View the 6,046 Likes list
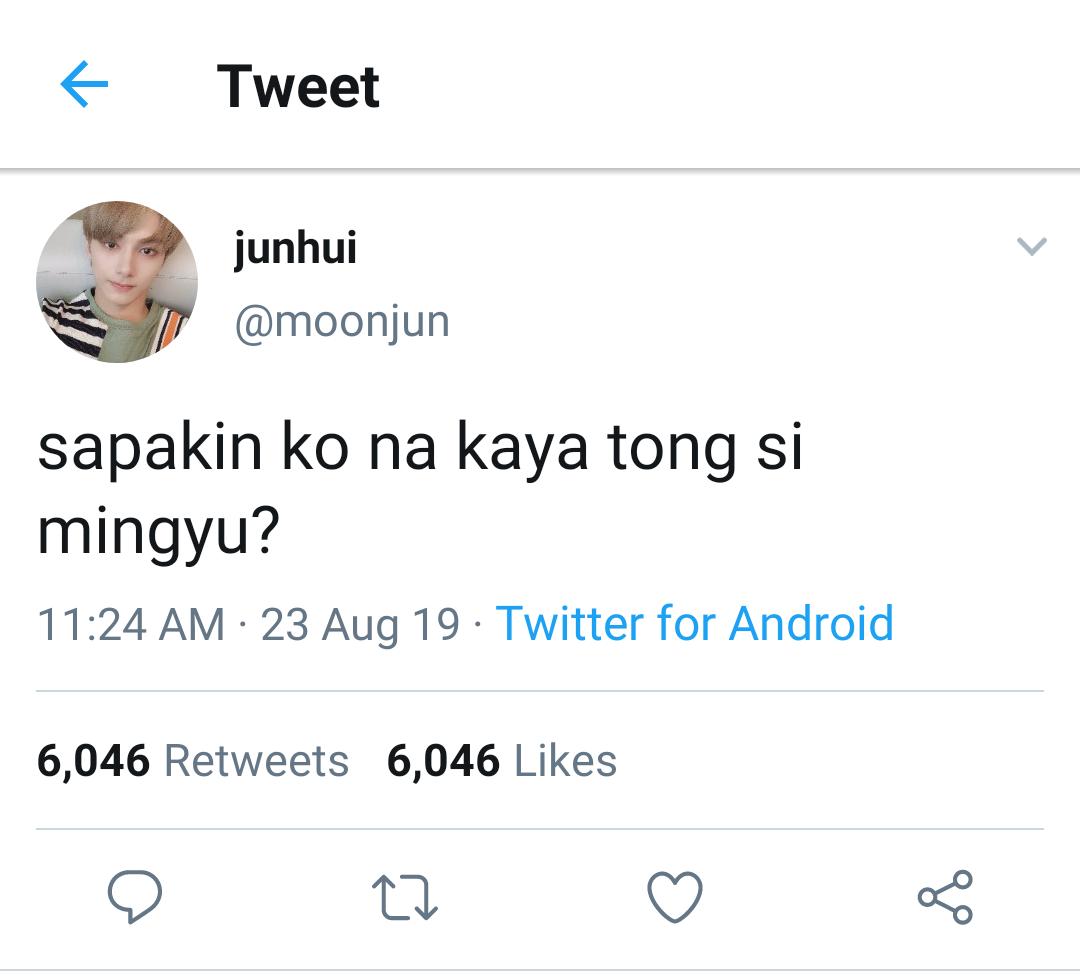The height and width of the screenshot is (977, 1080). pyautogui.click(x=501, y=761)
